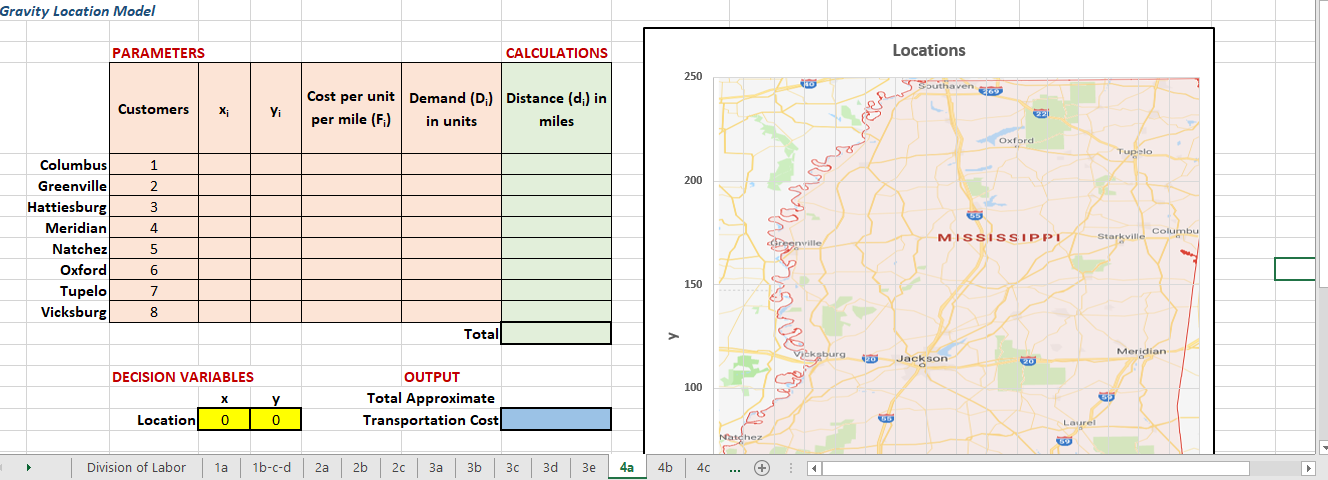
Task: Select the Demand (Di) in units header
Action: pyautogui.click(x=451, y=109)
